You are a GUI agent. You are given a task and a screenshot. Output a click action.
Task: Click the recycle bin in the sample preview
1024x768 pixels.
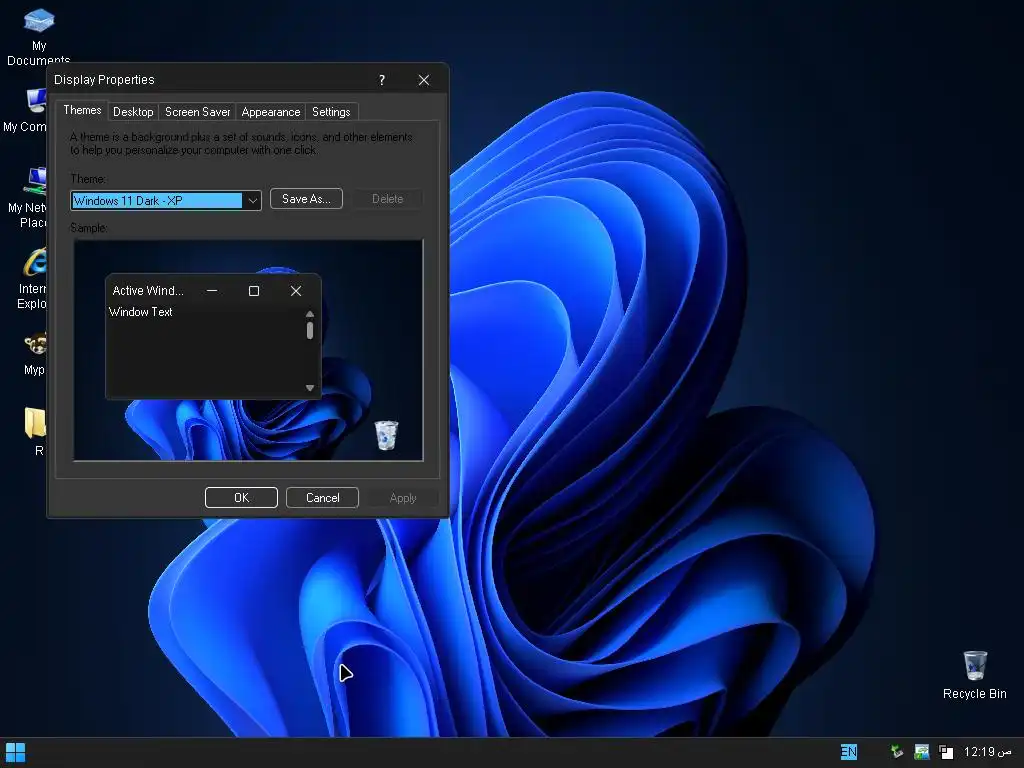386,435
